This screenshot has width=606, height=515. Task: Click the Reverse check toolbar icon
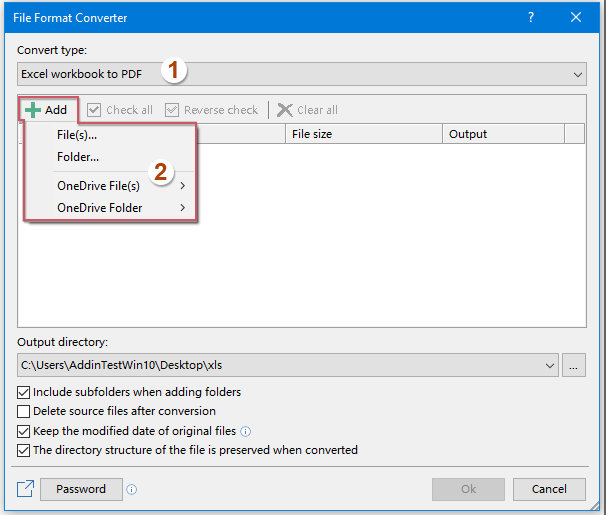click(x=172, y=110)
